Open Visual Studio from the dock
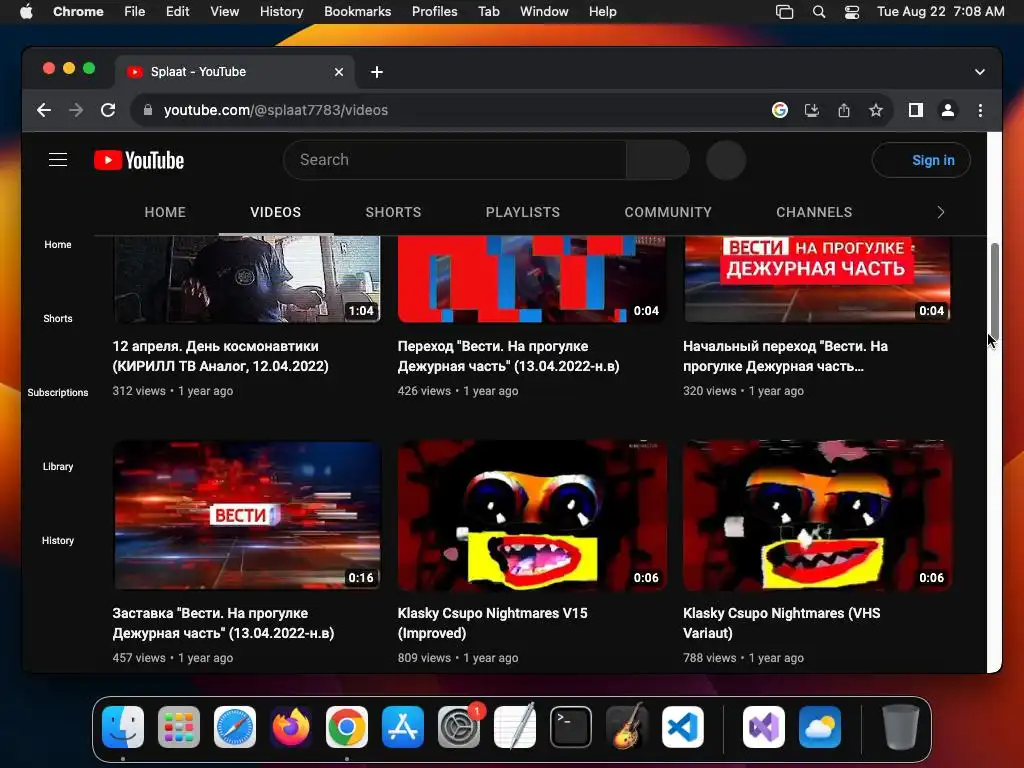 pyautogui.click(x=763, y=727)
